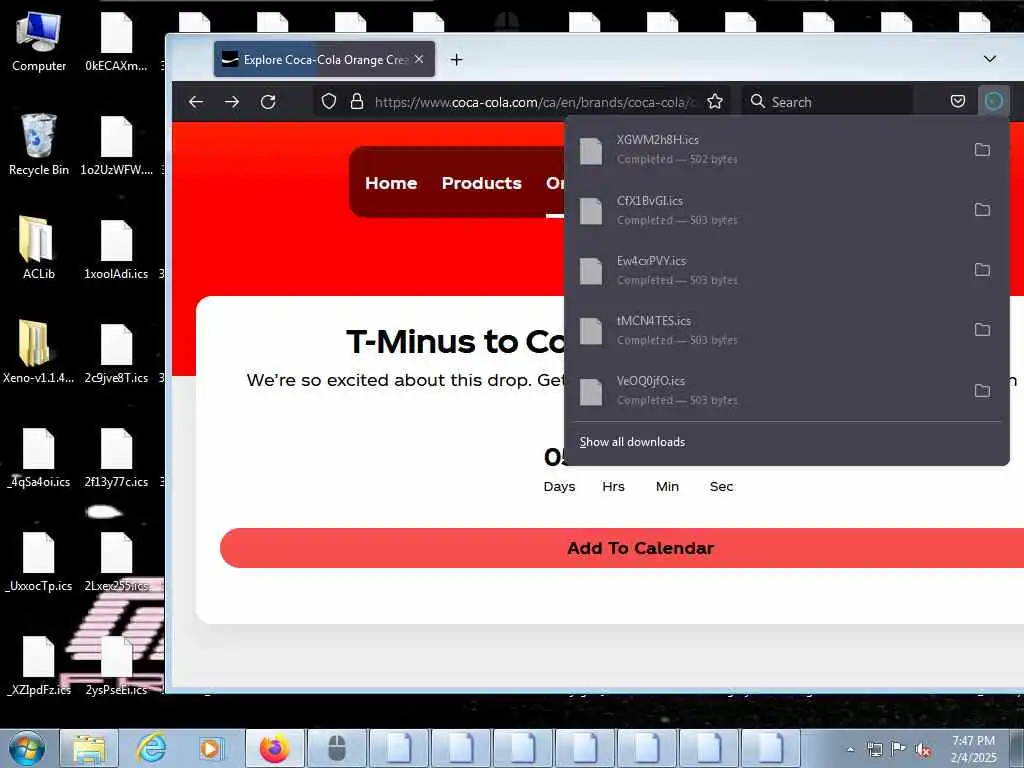Open downloaded file Ew4cxPVY.ics

(765, 270)
